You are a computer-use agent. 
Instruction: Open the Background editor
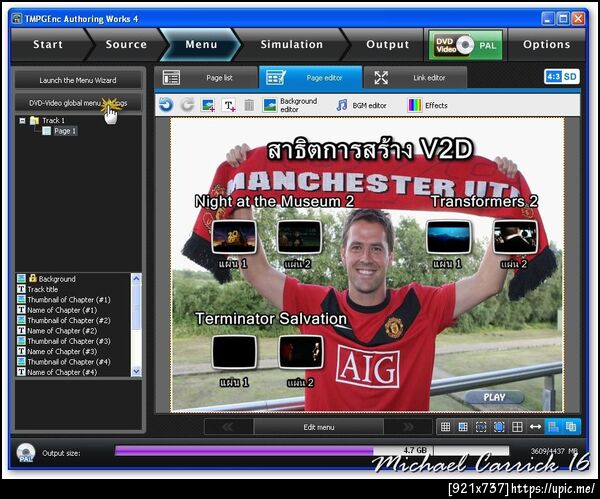pos(290,105)
